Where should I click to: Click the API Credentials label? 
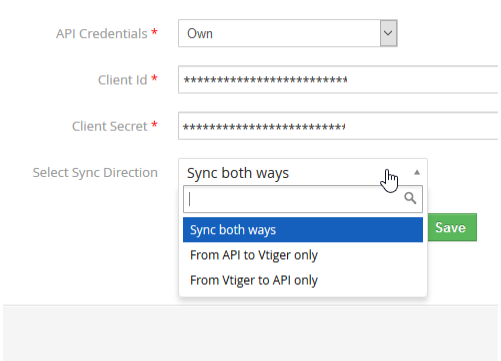pos(102,34)
